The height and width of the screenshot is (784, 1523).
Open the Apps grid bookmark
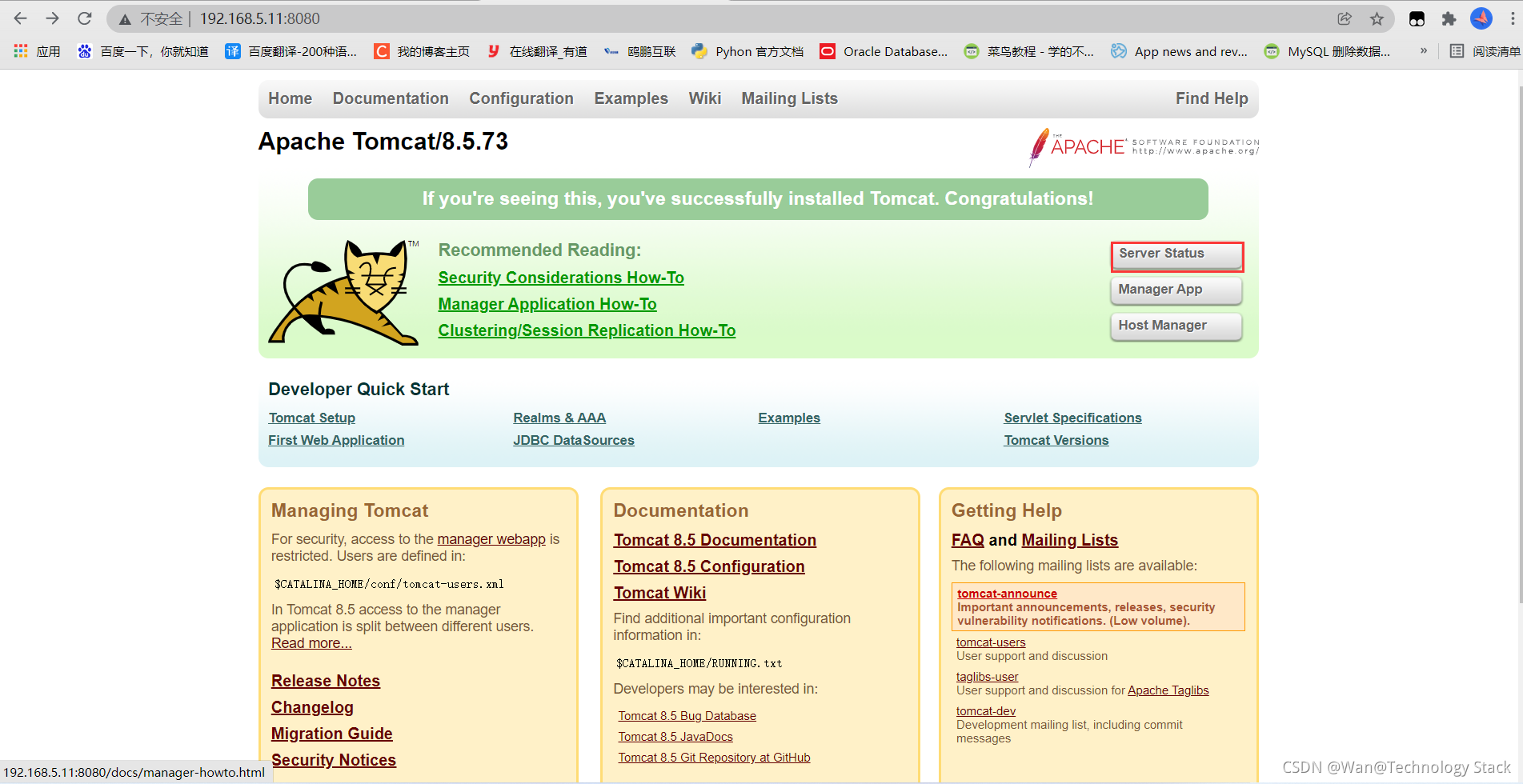coord(38,51)
